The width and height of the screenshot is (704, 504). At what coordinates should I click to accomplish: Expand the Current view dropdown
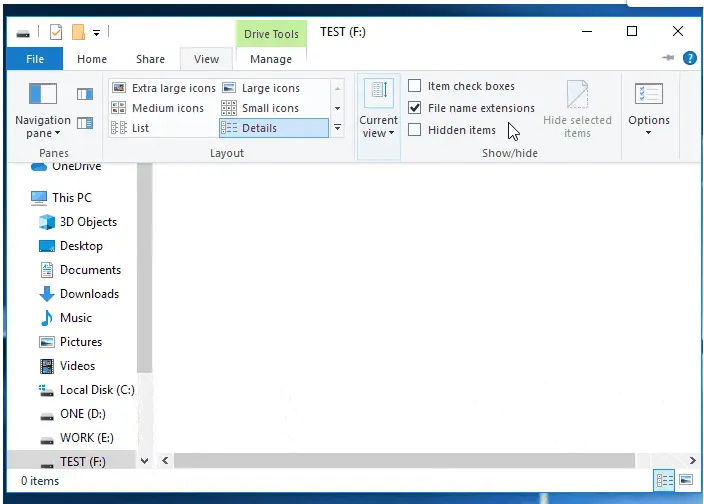[379, 119]
